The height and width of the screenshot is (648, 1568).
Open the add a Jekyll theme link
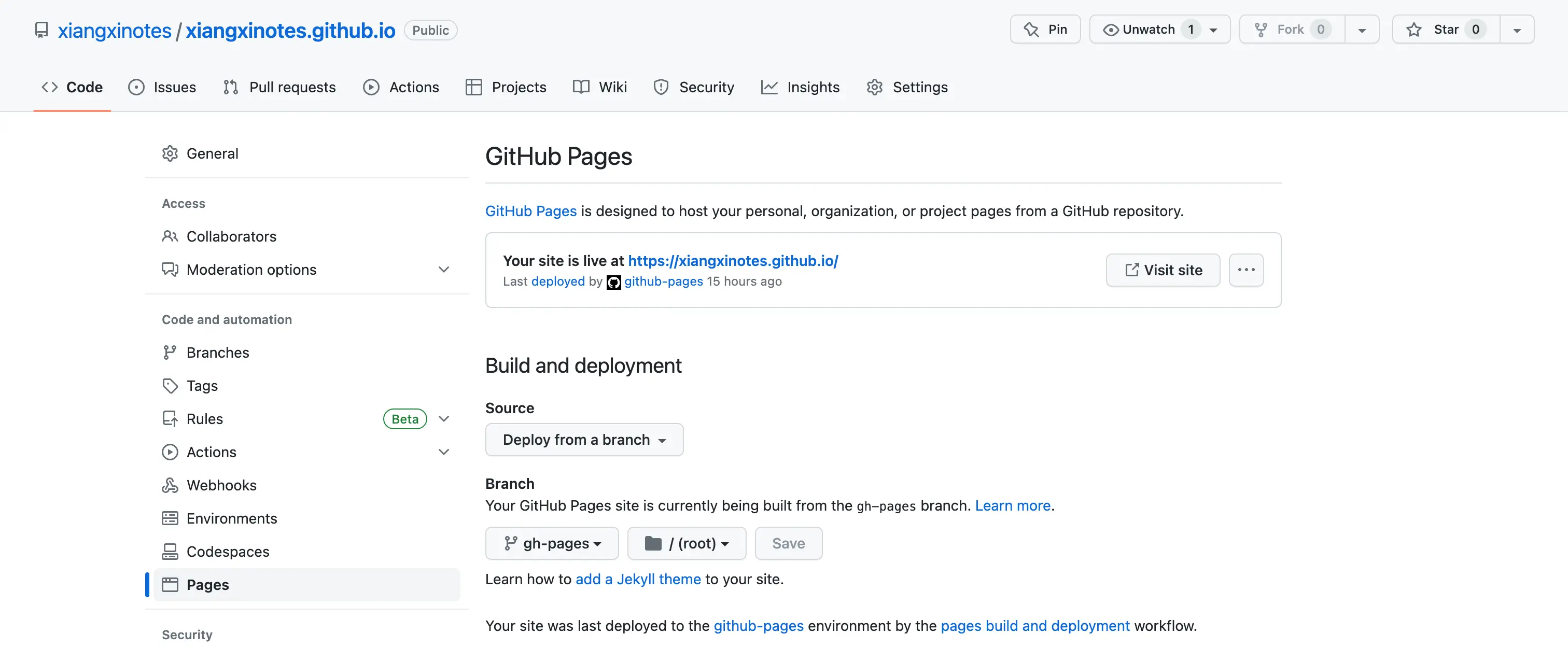(x=638, y=579)
